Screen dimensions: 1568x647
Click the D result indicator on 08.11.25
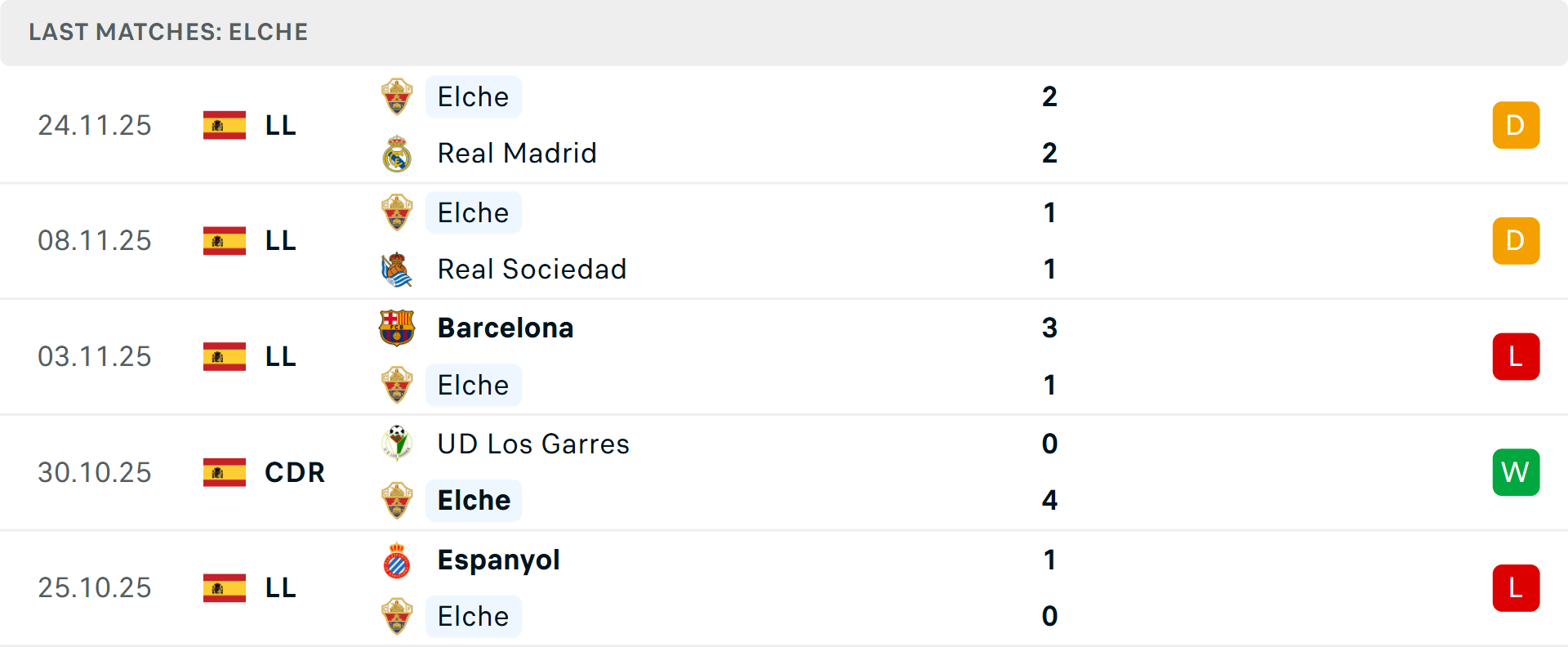coord(1516,240)
